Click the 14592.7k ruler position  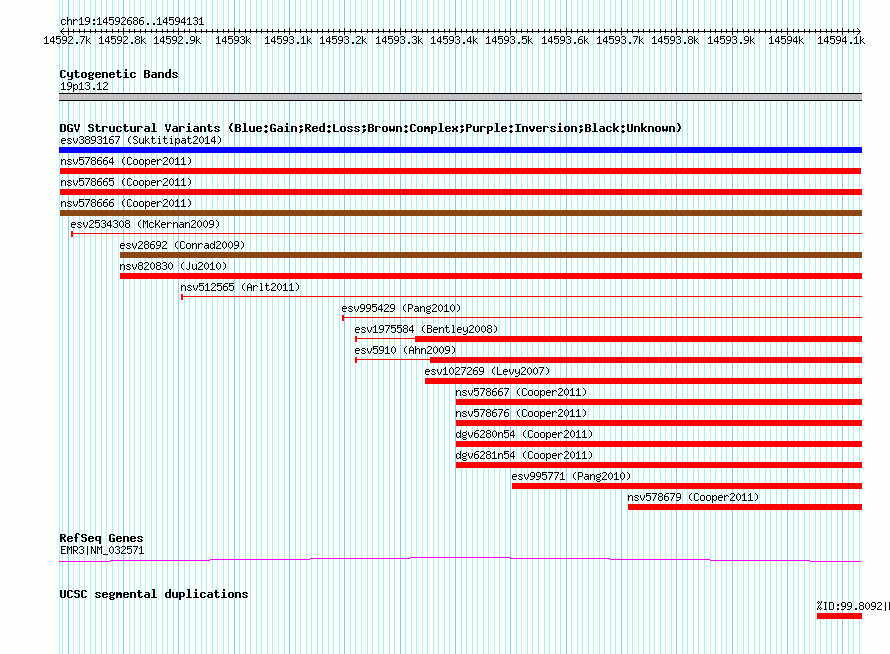(x=67, y=40)
